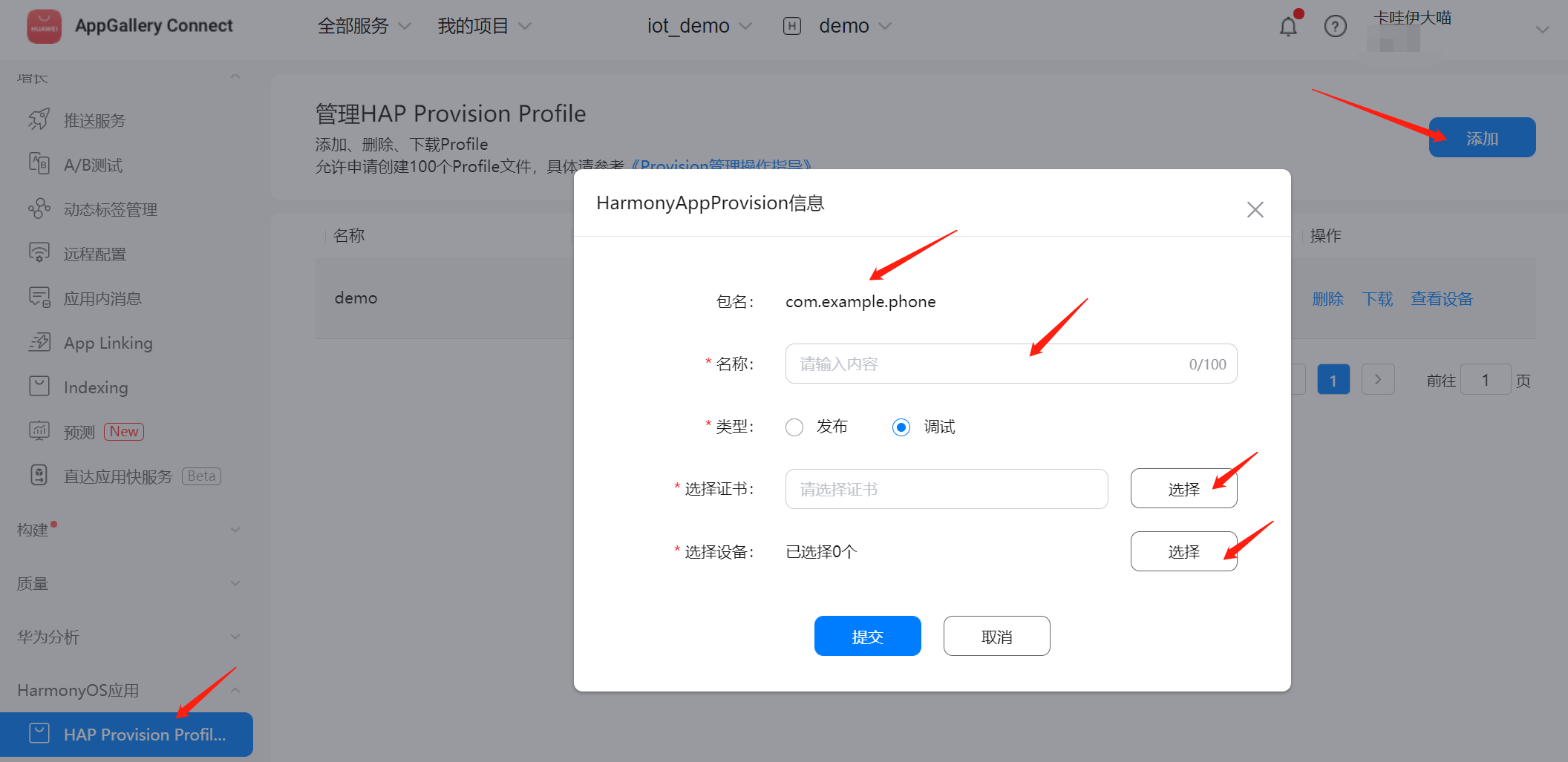This screenshot has width=1568, height=762.
Task: Click the A/B测试 sidebar icon
Action: (39, 164)
